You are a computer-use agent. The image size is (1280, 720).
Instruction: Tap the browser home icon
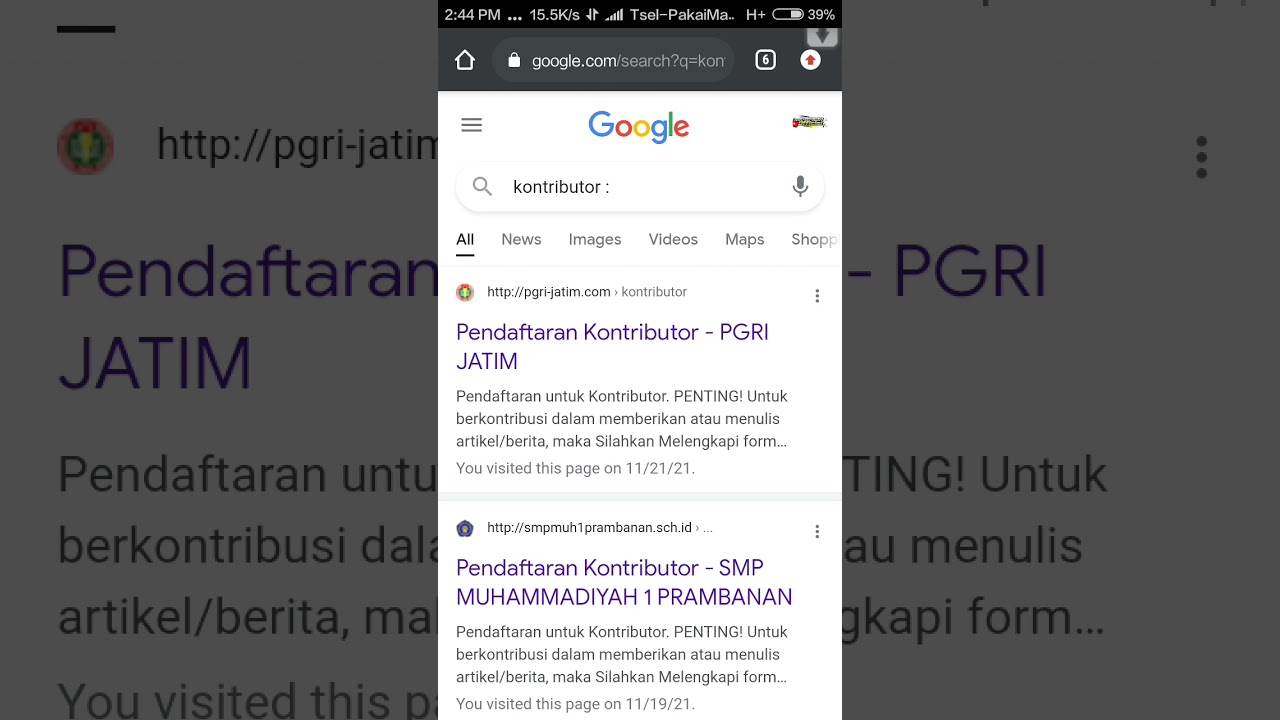pos(465,61)
